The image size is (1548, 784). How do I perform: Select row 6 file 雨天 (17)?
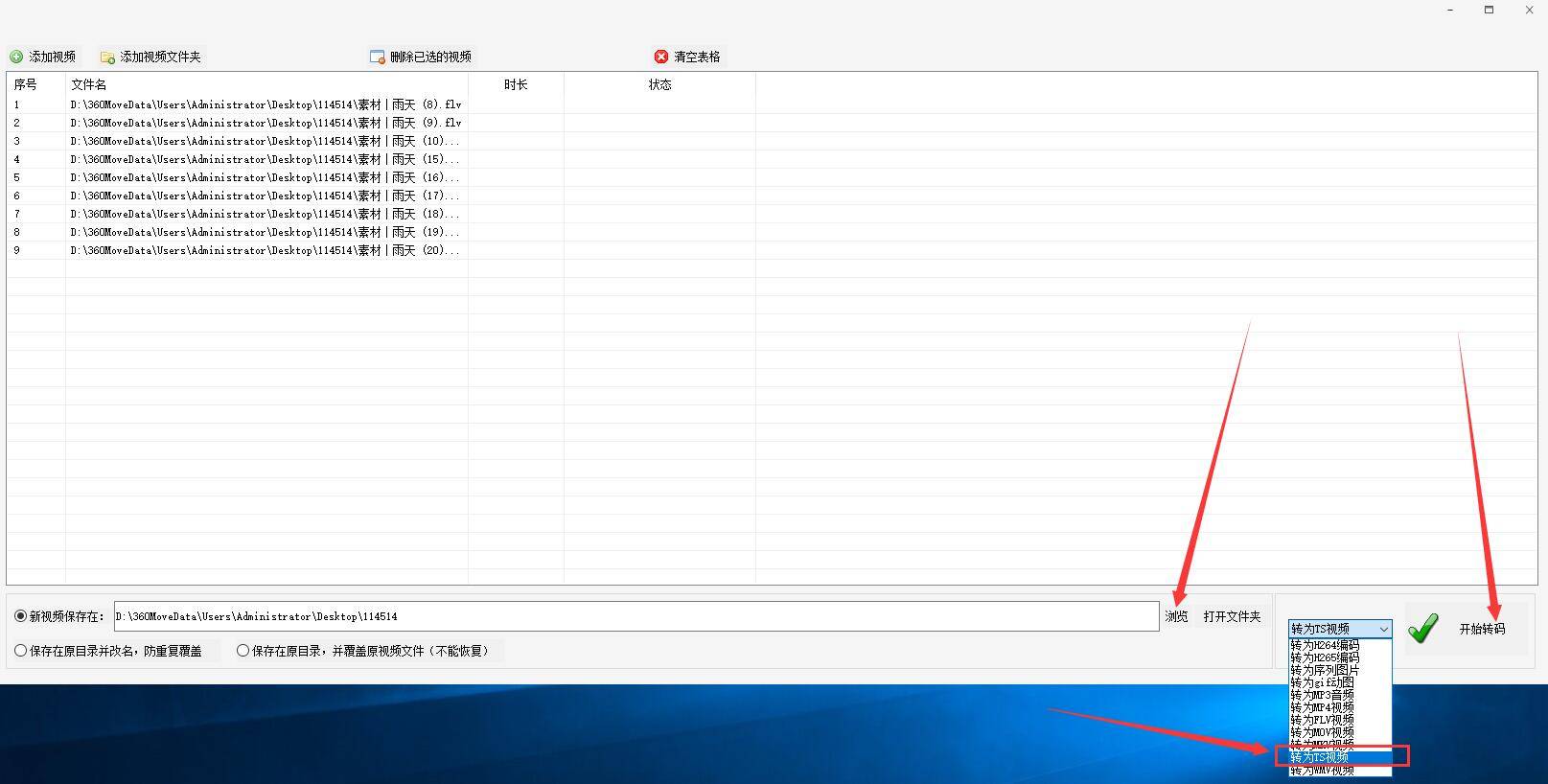point(266,196)
